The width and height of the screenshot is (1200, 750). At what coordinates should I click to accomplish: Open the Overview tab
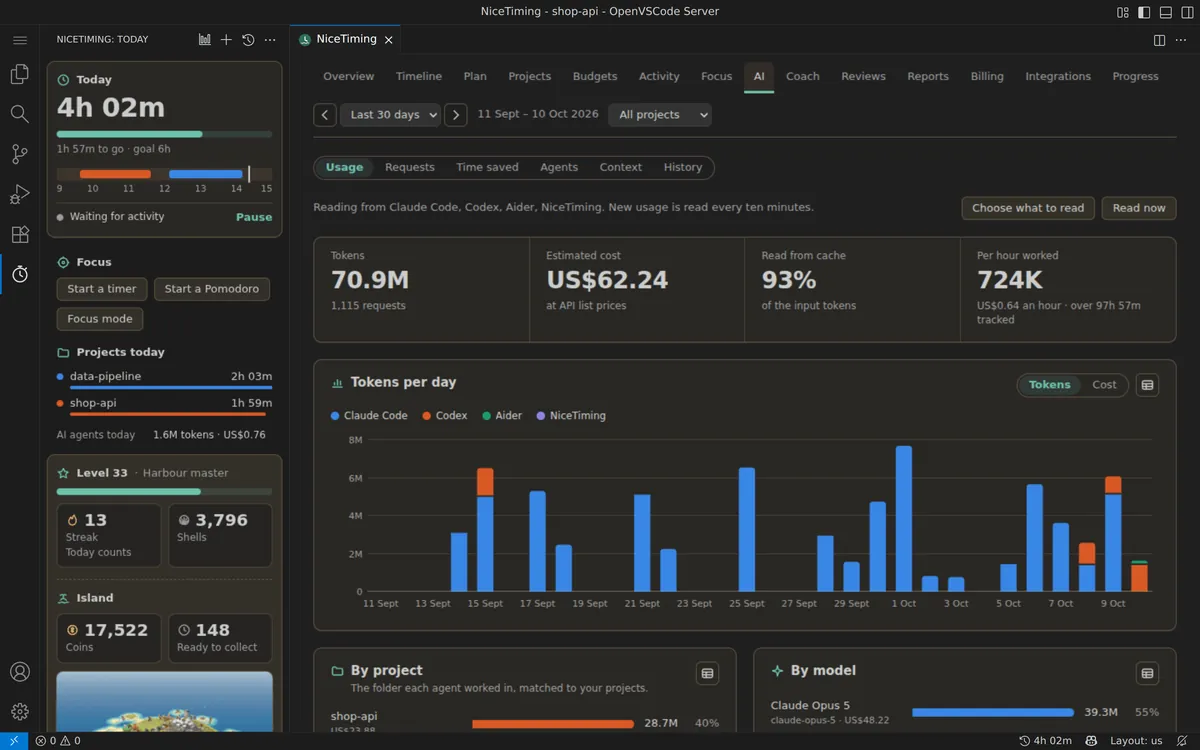click(348, 76)
